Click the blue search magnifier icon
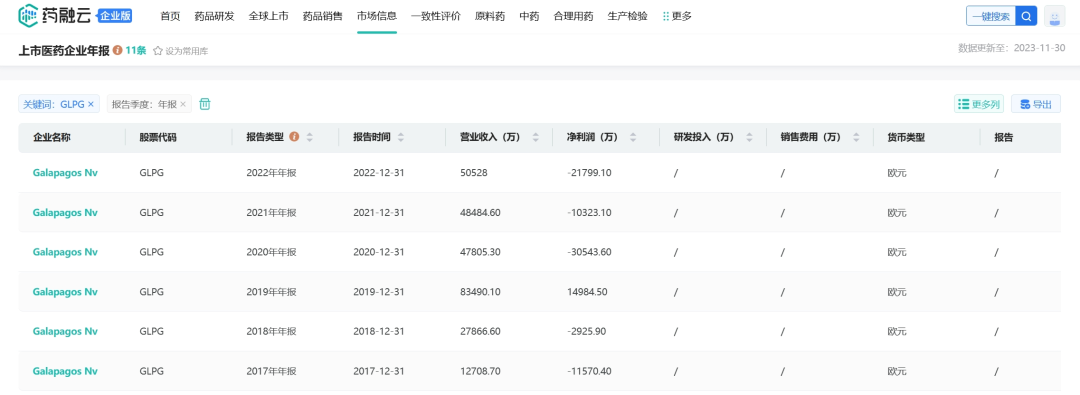Screen dimensions: 1080x395 [x=1027, y=16]
